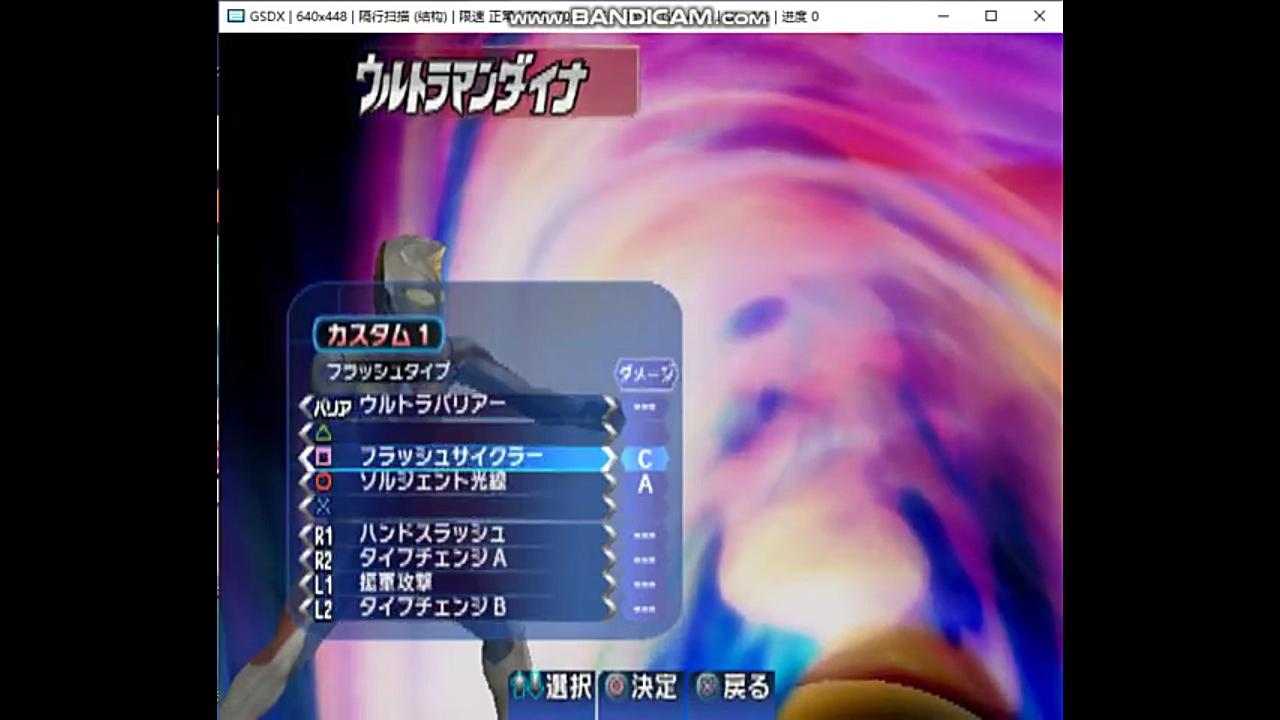Click the 選択 hint text
The height and width of the screenshot is (720, 1280).
click(568, 687)
